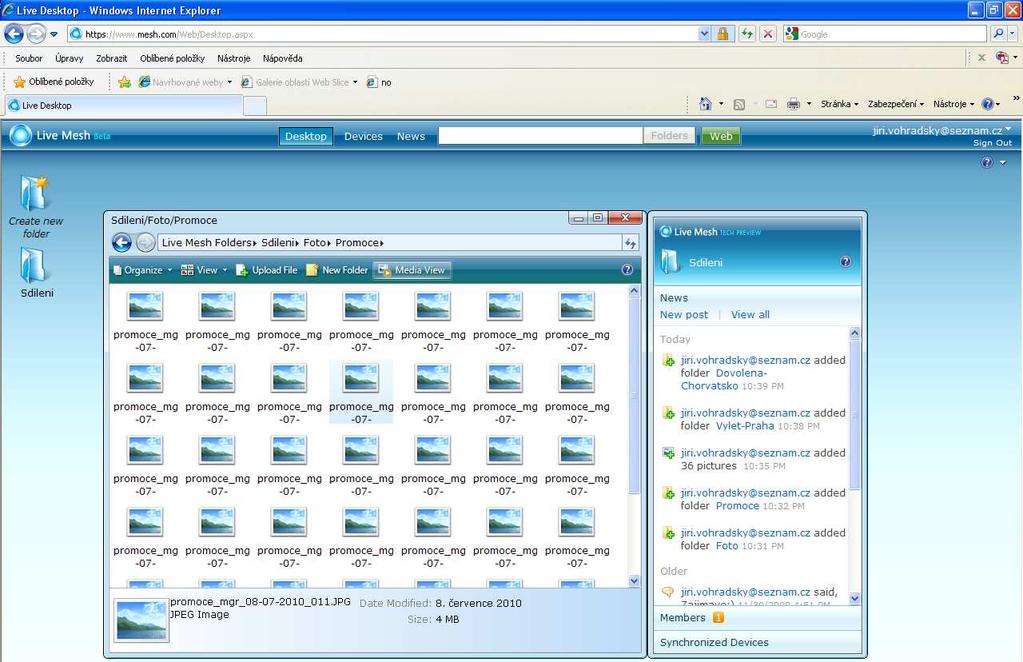Refresh the page with the browser refresh icon
The height and width of the screenshot is (662, 1023).
[746, 34]
